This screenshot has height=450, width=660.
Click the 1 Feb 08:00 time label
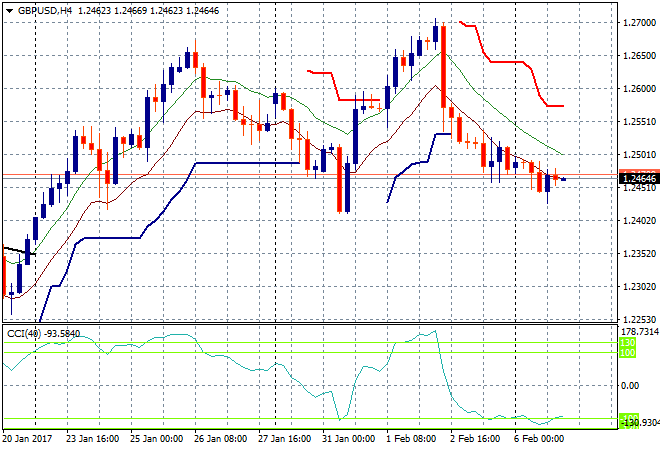[x=411, y=439]
